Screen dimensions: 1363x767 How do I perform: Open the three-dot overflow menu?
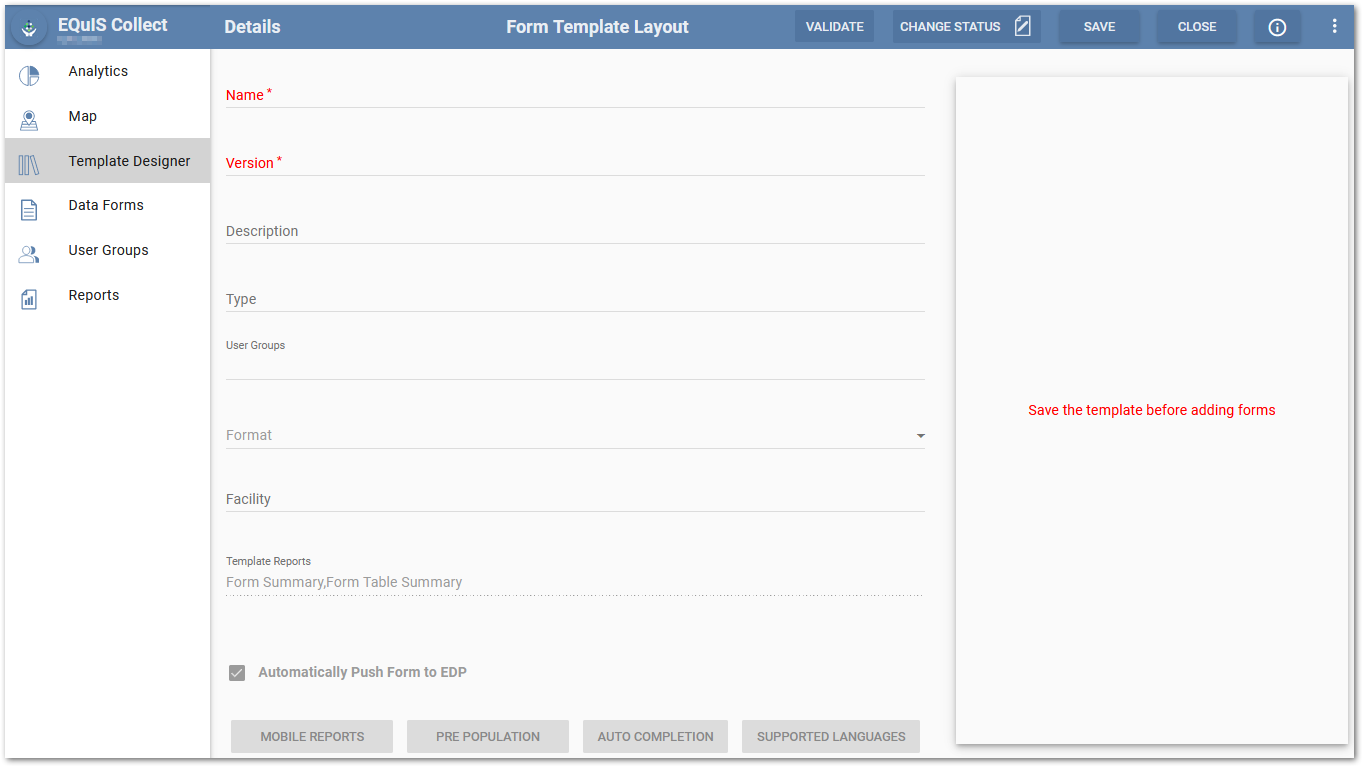1335,27
